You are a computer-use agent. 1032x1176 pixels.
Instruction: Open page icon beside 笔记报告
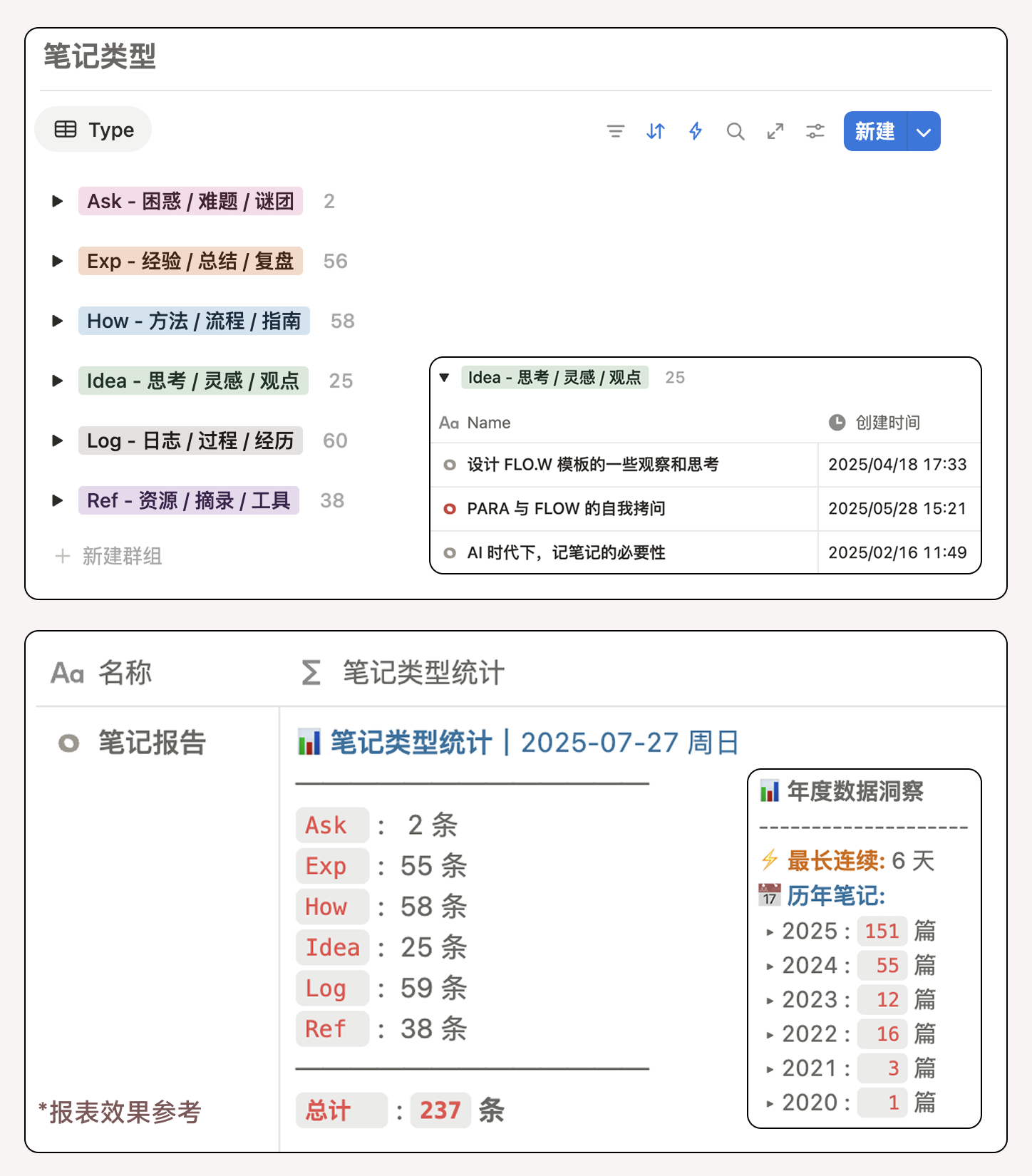tap(69, 743)
